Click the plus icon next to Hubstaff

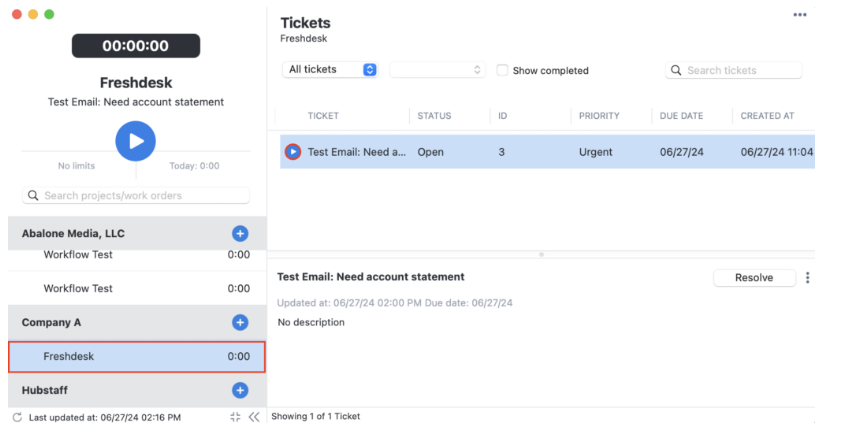click(240, 390)
